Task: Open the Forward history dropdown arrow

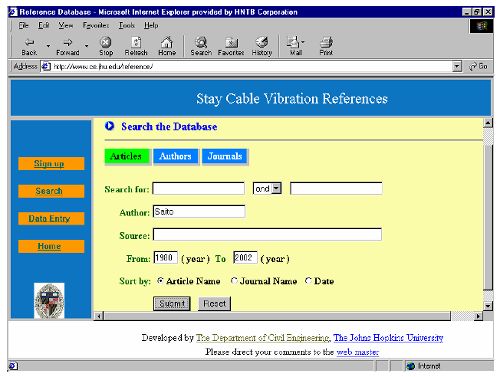Action: coord(86,45)
